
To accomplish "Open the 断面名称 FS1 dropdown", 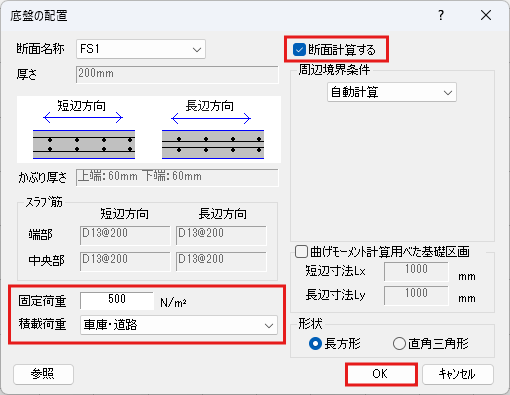I will 141,49.
